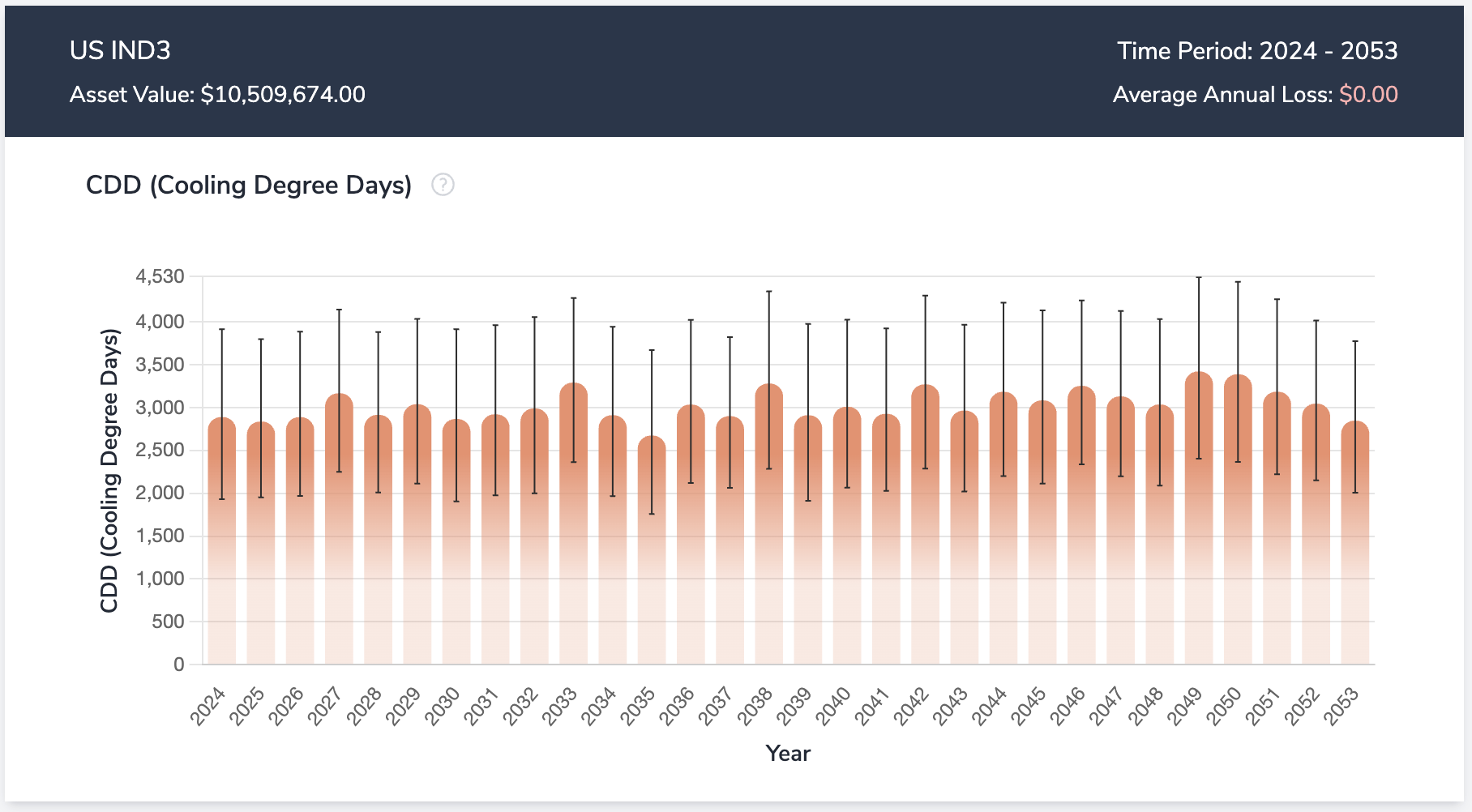The height and width of the screenshot is (812, 1472).
Task: Click the US IND3 asset title
Action: (120, 50)
